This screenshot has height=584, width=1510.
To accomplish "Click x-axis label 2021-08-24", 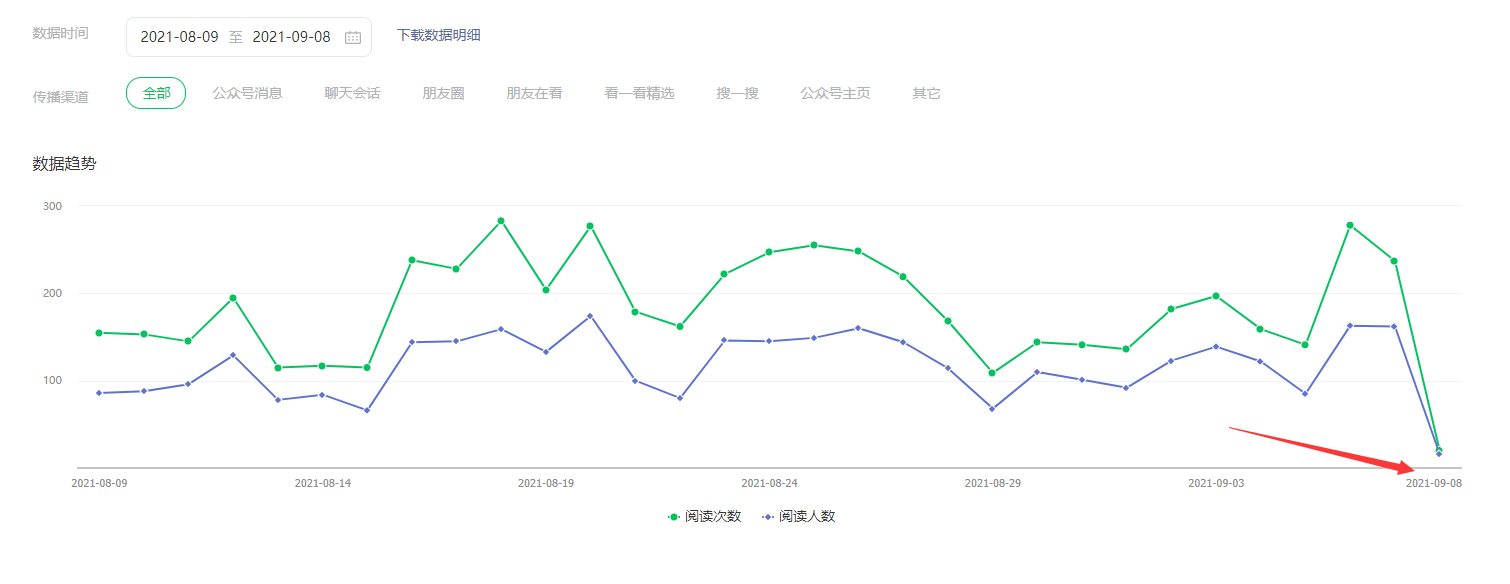I will (x=769, y=483).
